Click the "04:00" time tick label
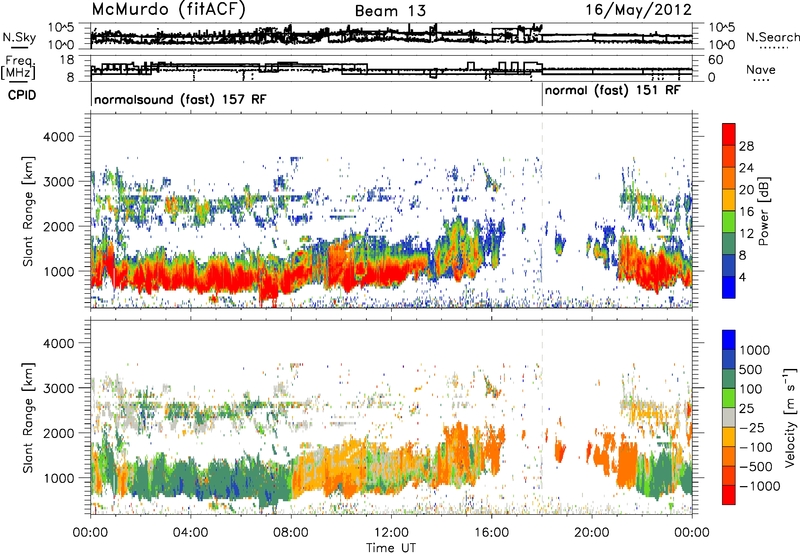Image resolution: width=800 pixels, height=554 pixels. (x=190, y=533)
